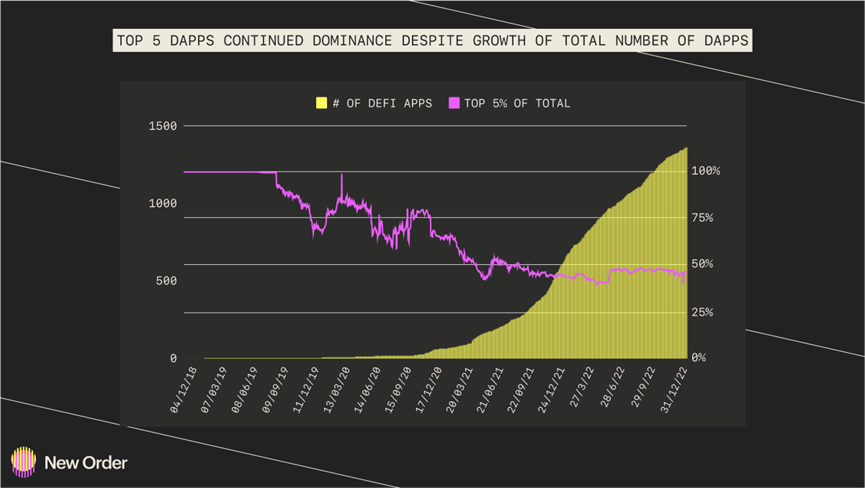Image resolution: width=865 pixels, height=488 pixels.
Task: Click the 75% right axis label
Action: [x=702, y=218]
